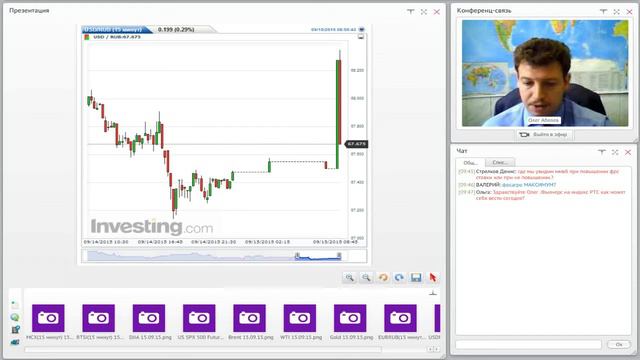Click the third icon in the left sidebar

(15, 329)
